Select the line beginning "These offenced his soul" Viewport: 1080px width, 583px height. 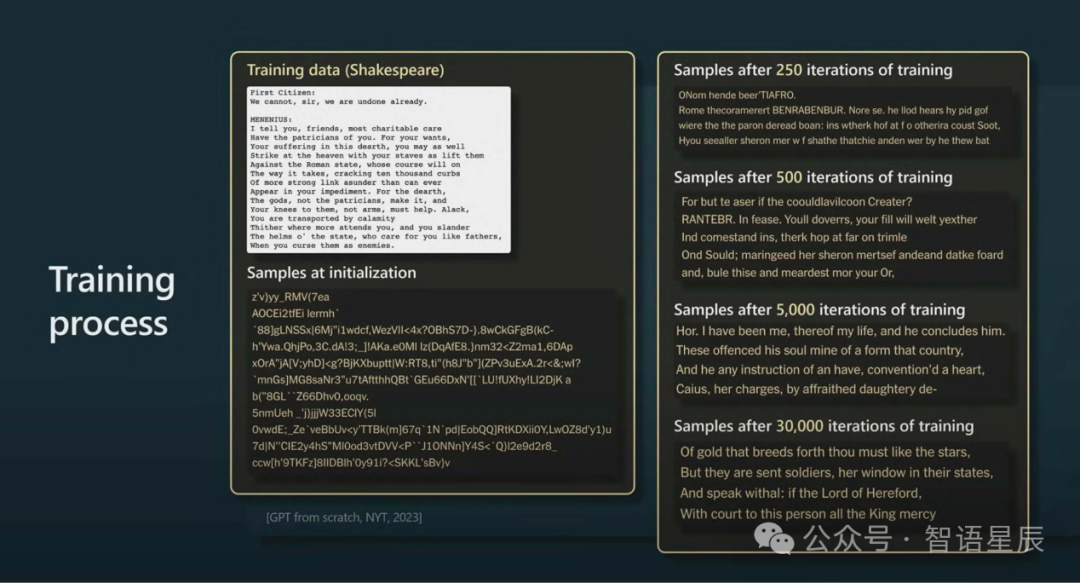click(x=820, y=351)
